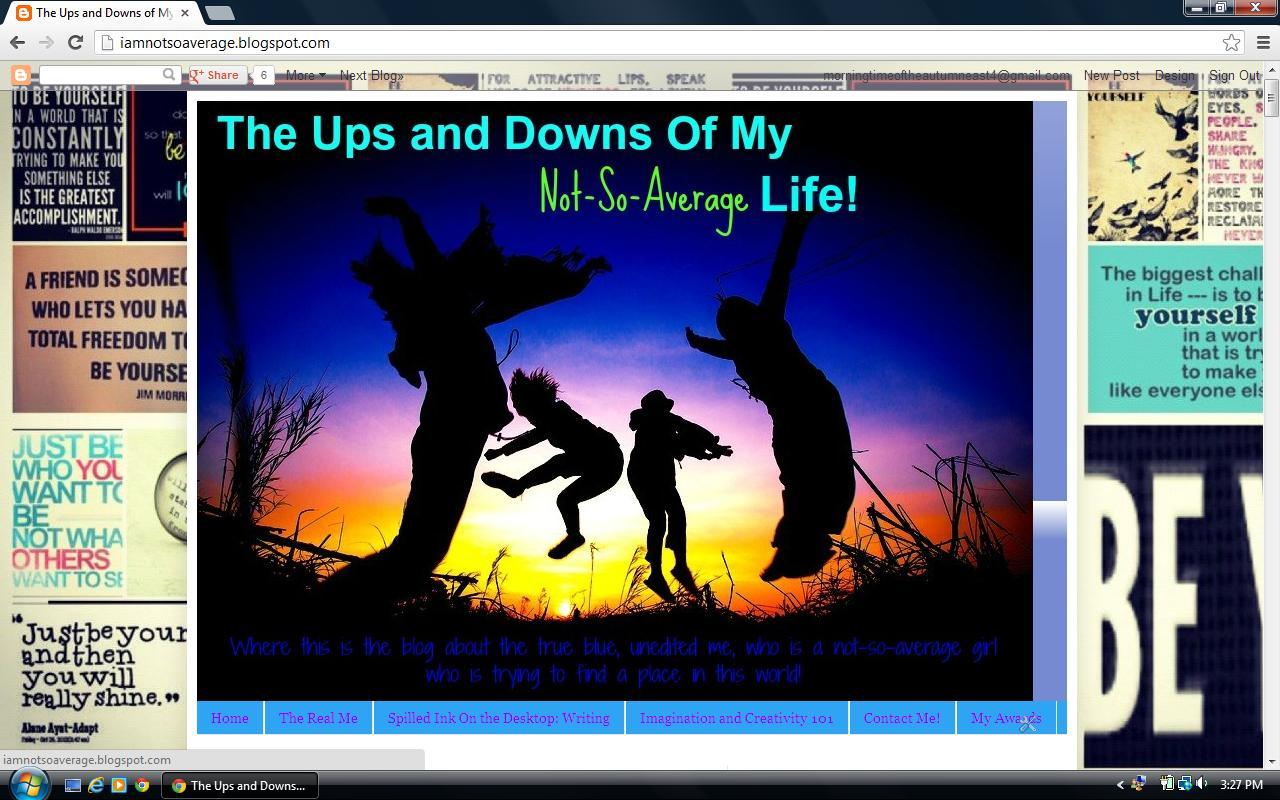Open Spilled Ink On the Desktop: Writing tab
Image resolution: width=1280 pixels, height=800 pixels.
[499, 718]
